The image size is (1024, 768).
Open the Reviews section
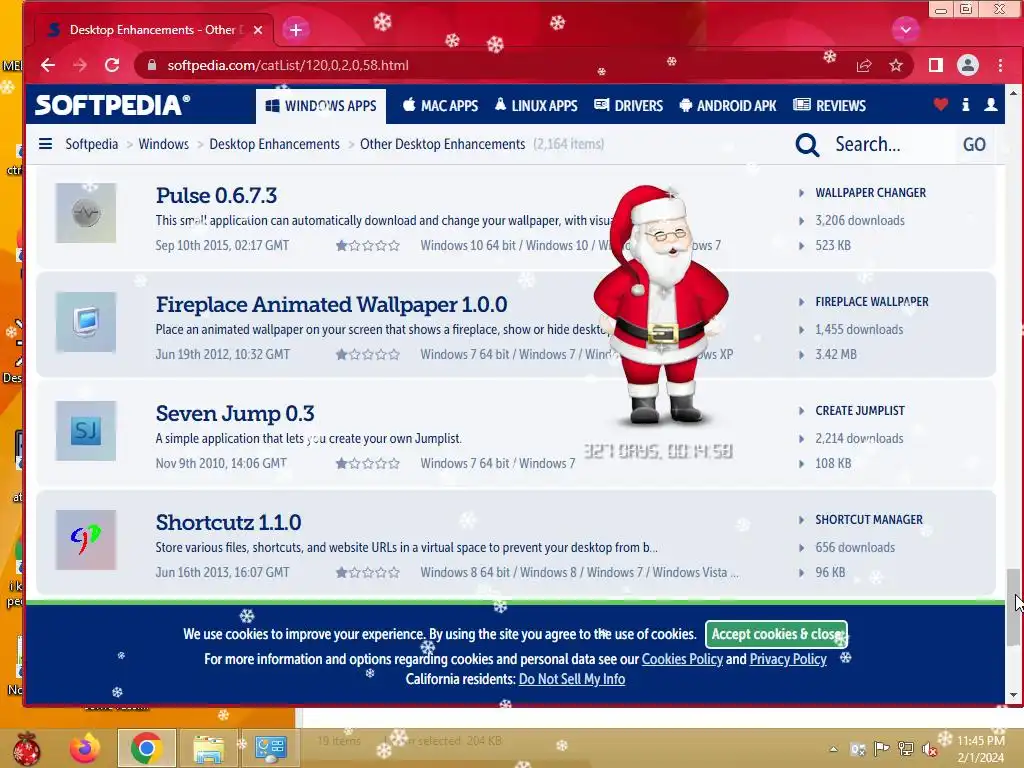point(829,106)
